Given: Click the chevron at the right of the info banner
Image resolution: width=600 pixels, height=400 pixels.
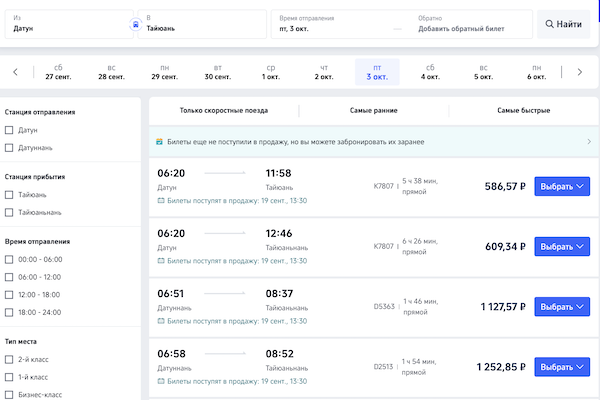Looking at the screenshot, I should (x=588, y=142).
